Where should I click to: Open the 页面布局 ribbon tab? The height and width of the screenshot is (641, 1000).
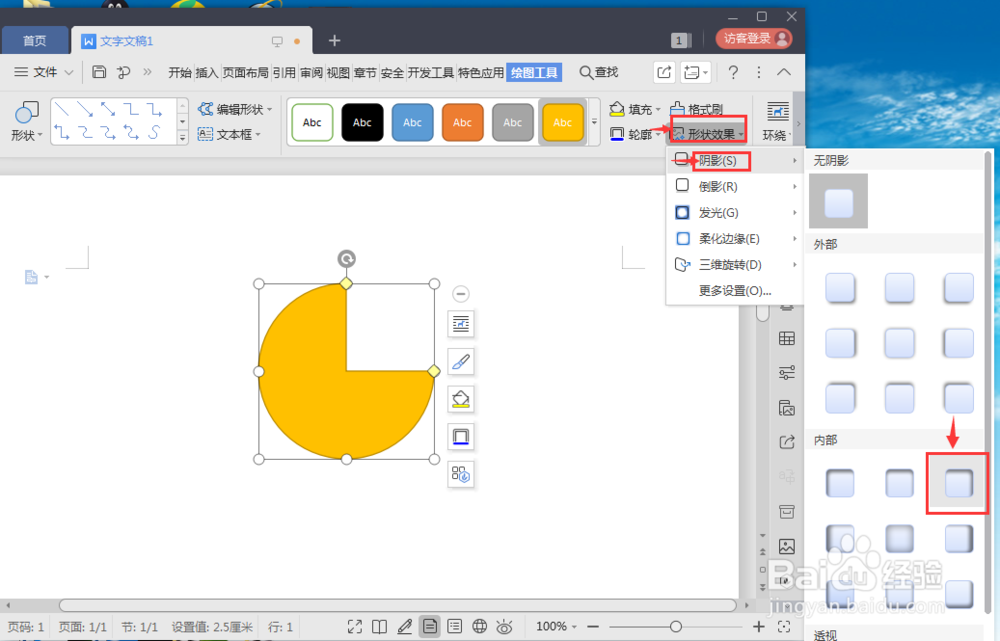point(246,73)
